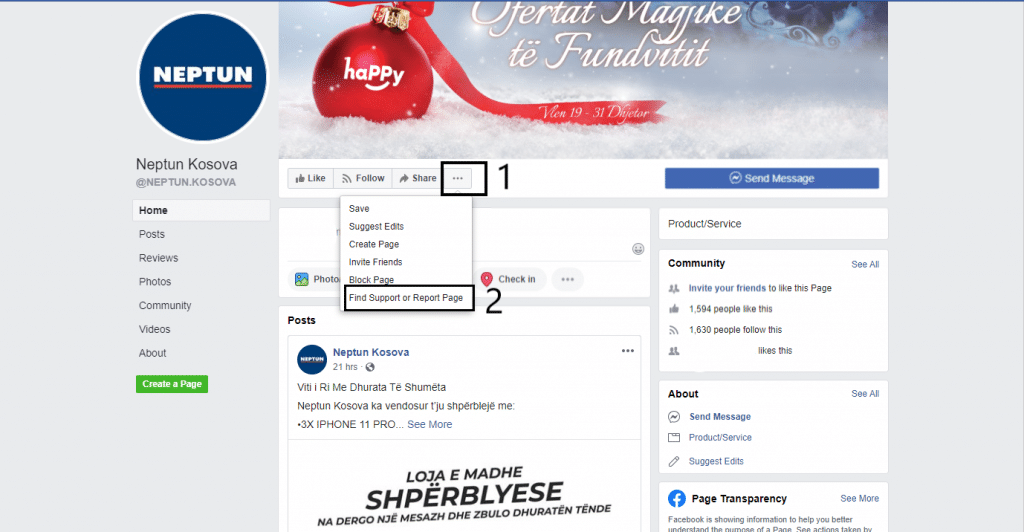Screen dimensions: 1024x532
Task: Click Product/Service header text in right card
Action: pos(704,224)
